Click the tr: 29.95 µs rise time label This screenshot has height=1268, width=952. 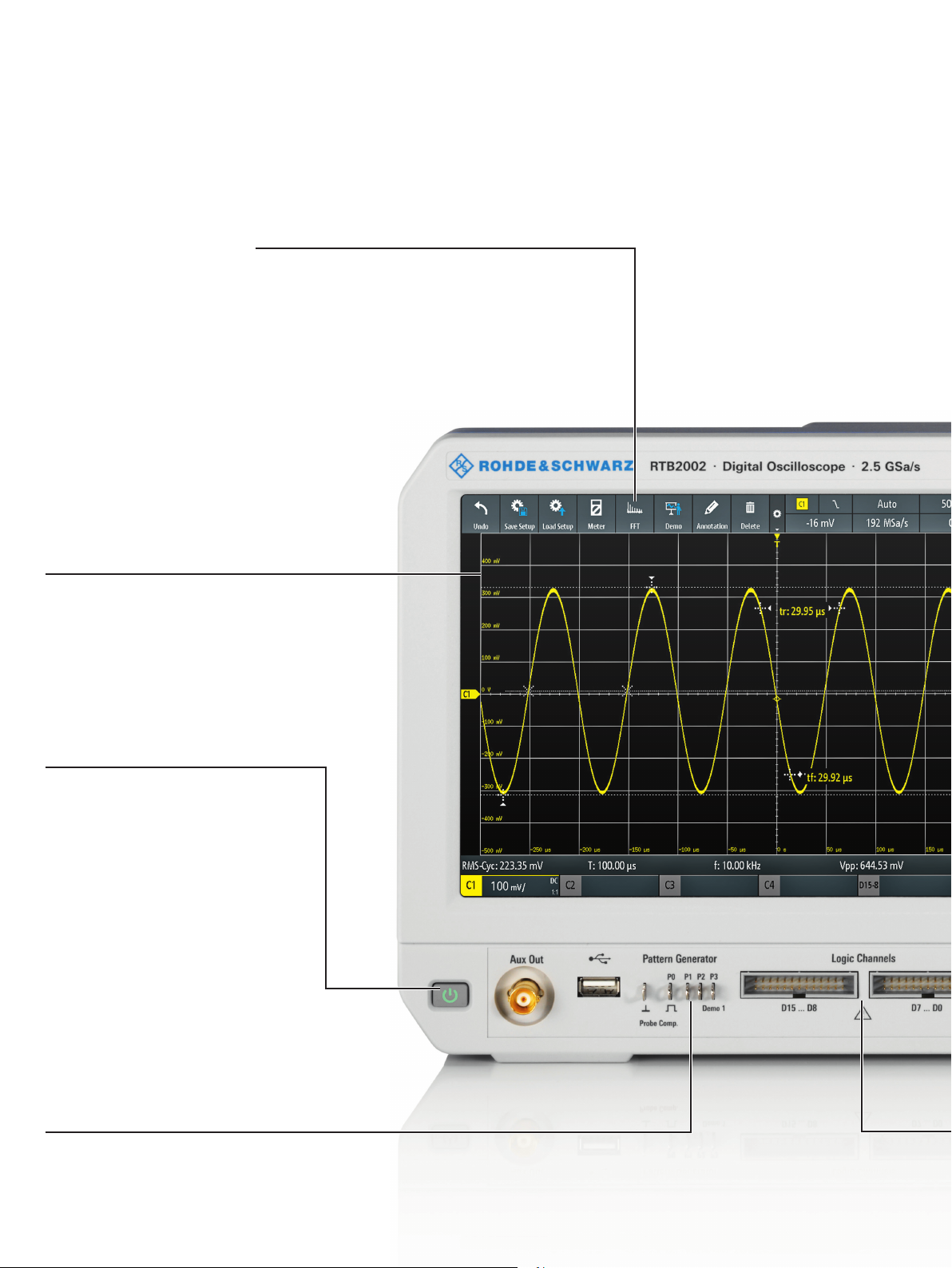point(802,612)
